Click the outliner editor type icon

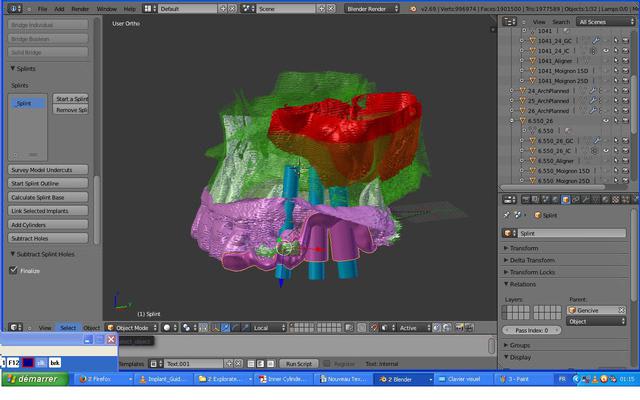pyautogui.click(x=508, y=21)
